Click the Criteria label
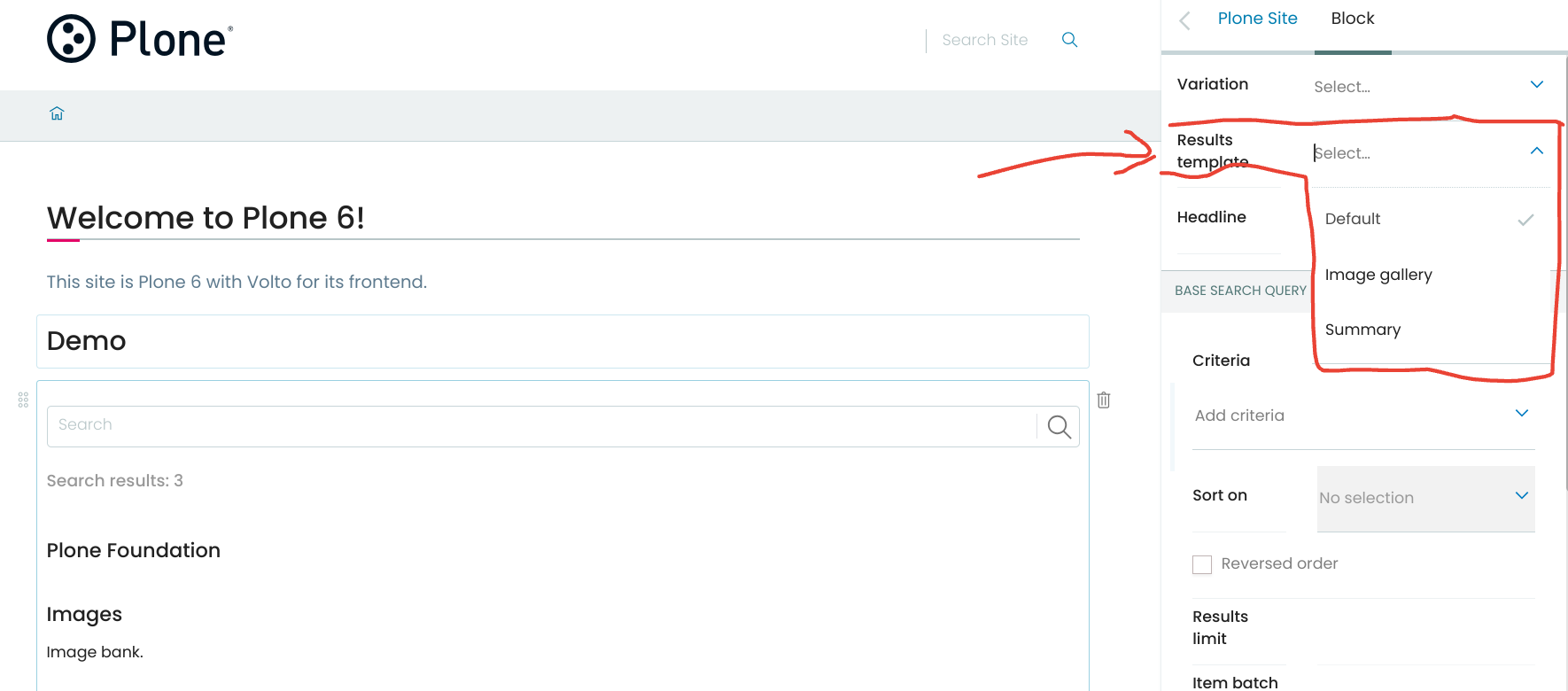 pos(1221,361)
